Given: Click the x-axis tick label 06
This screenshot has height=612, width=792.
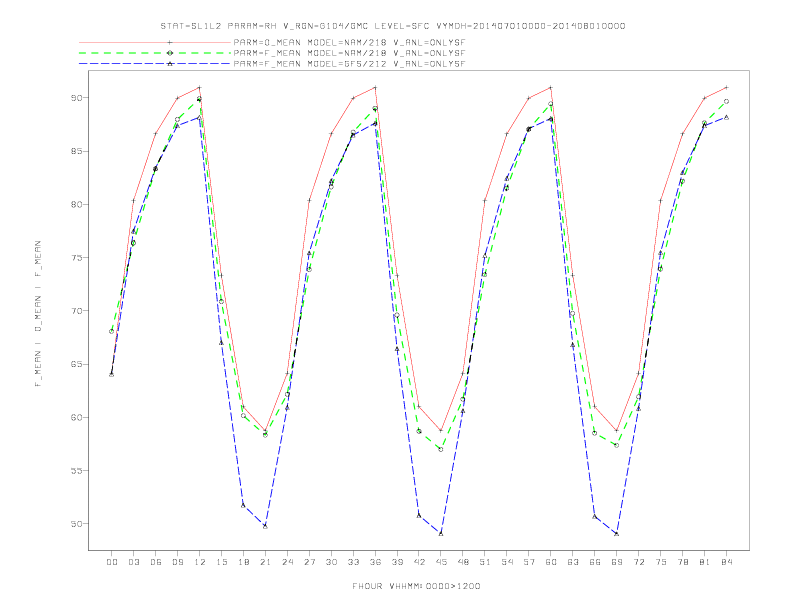Looking at the screenshot, I should (x=156, y=562).
